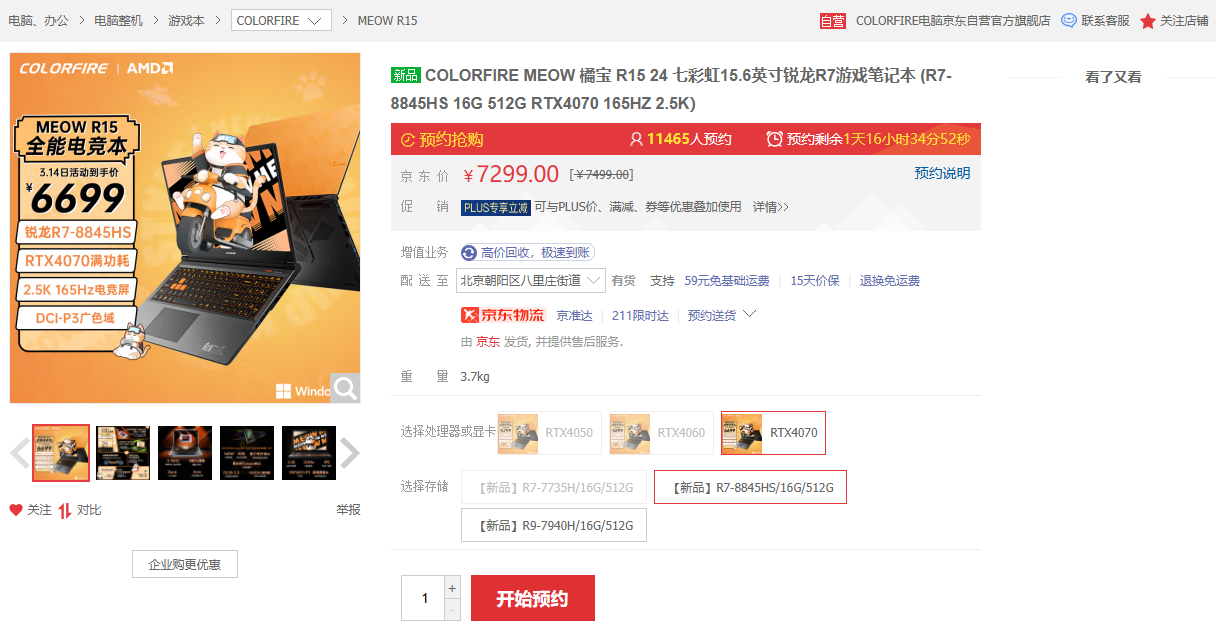Click the 高价回收，极速到账 link

[535, 253]
